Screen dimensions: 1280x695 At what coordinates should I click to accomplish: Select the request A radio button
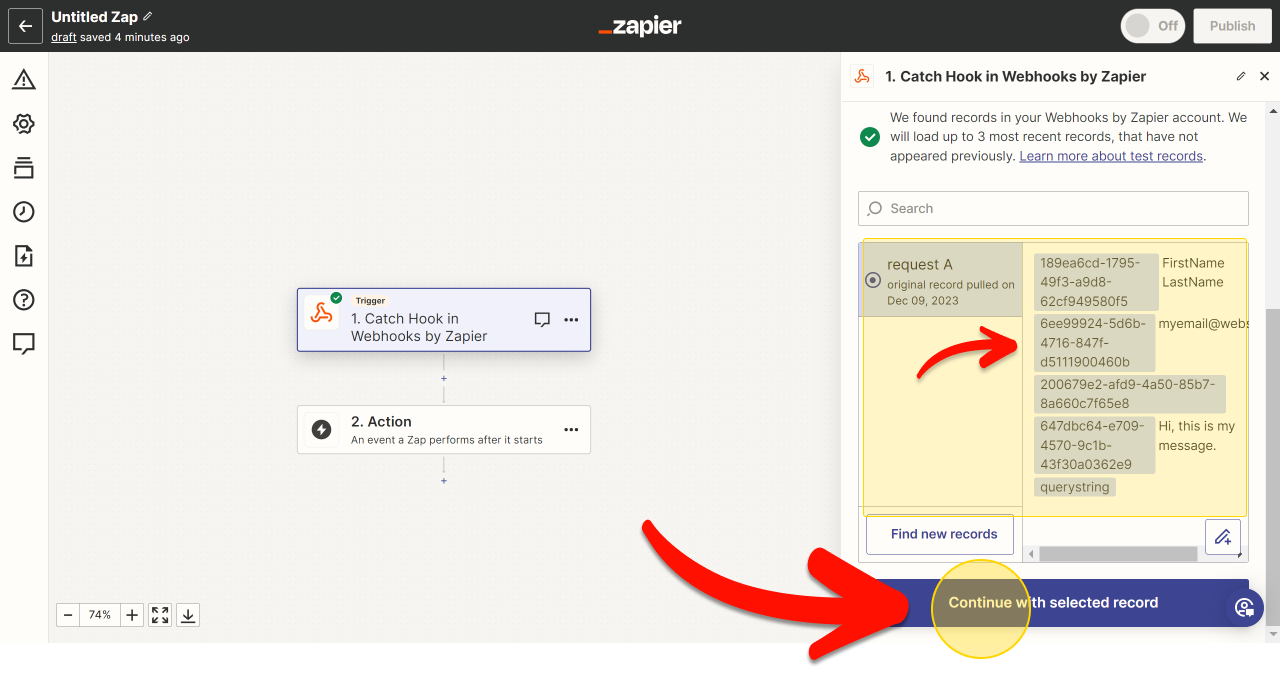point(872,280)
